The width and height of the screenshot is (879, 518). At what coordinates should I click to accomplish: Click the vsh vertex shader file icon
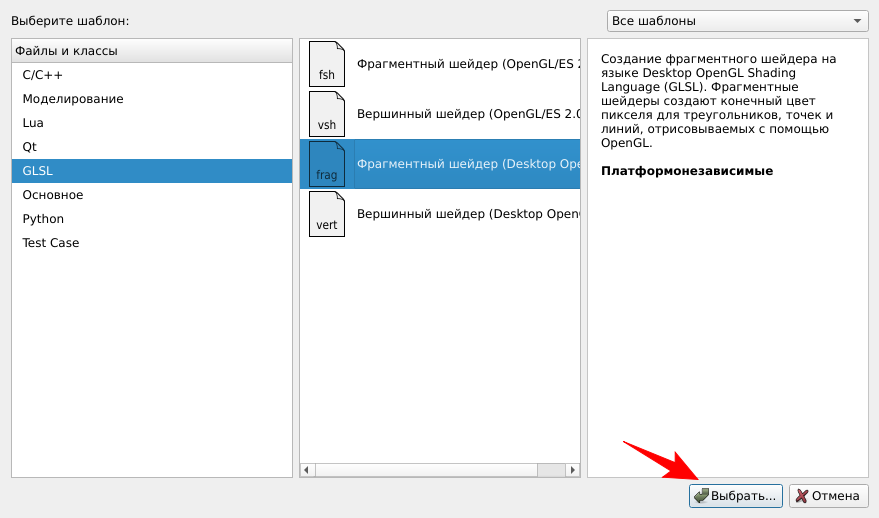tap(326, 114)
